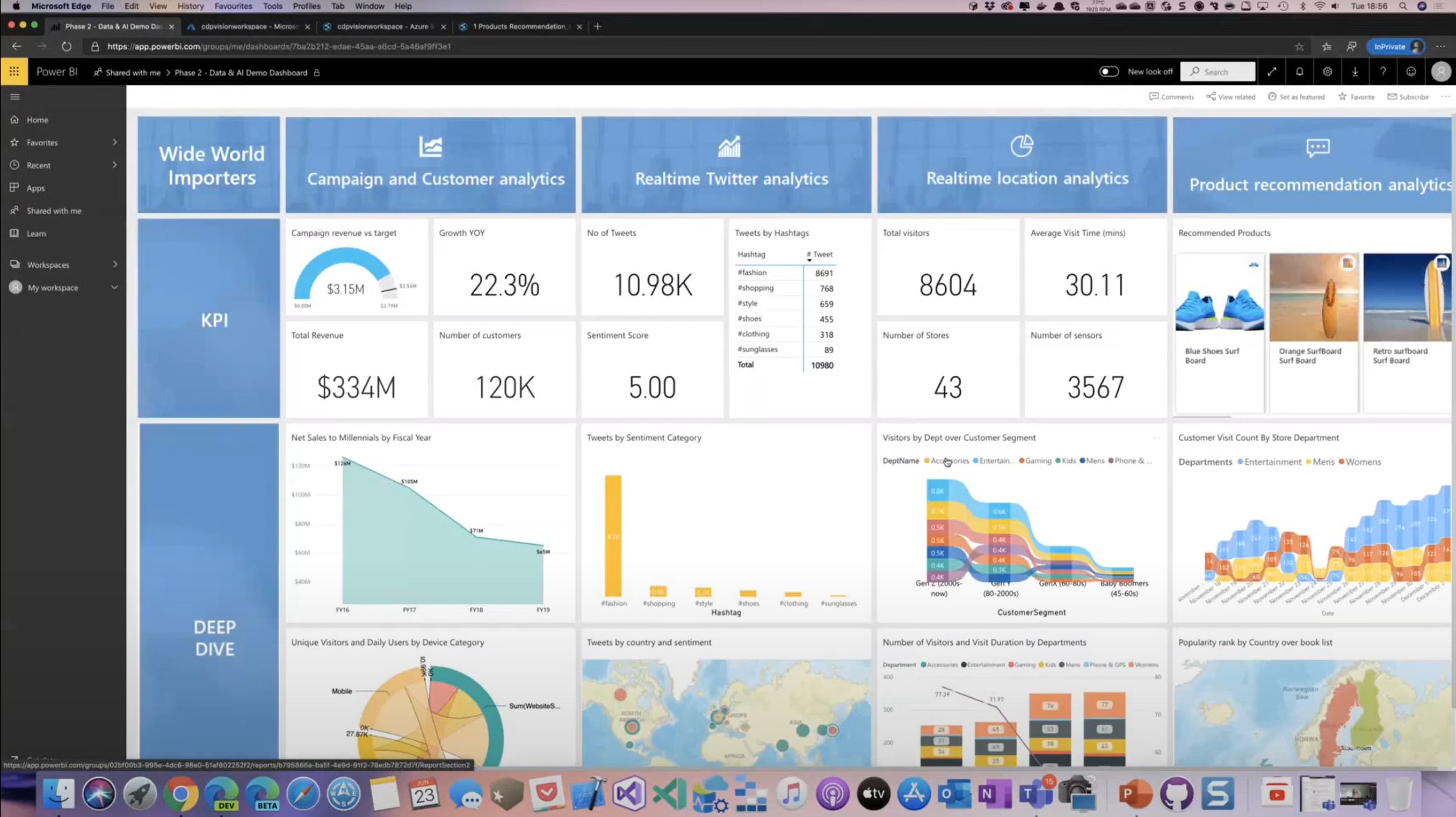Sort by # Tweet column header
Image resolution: width=1456 pixels, height=817 pixels.
click(819, 254)
